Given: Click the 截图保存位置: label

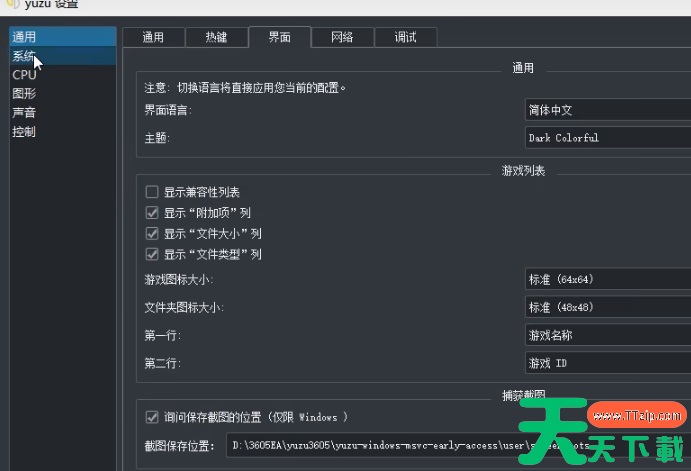Looking at the screenshot, I should tap(179, 446).
